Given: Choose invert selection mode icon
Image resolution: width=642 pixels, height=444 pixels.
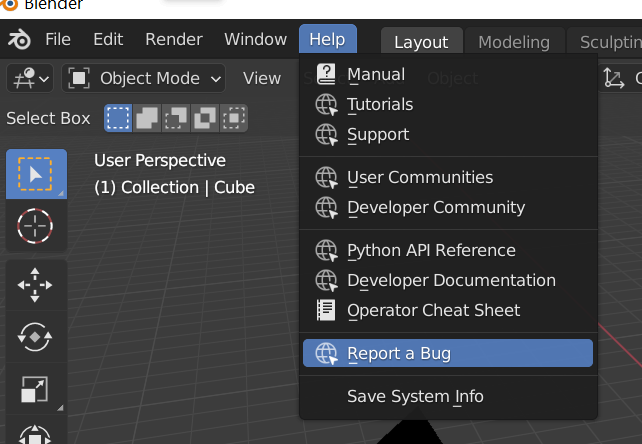Looking at the screenshot, I should click(x=205, y=118).
